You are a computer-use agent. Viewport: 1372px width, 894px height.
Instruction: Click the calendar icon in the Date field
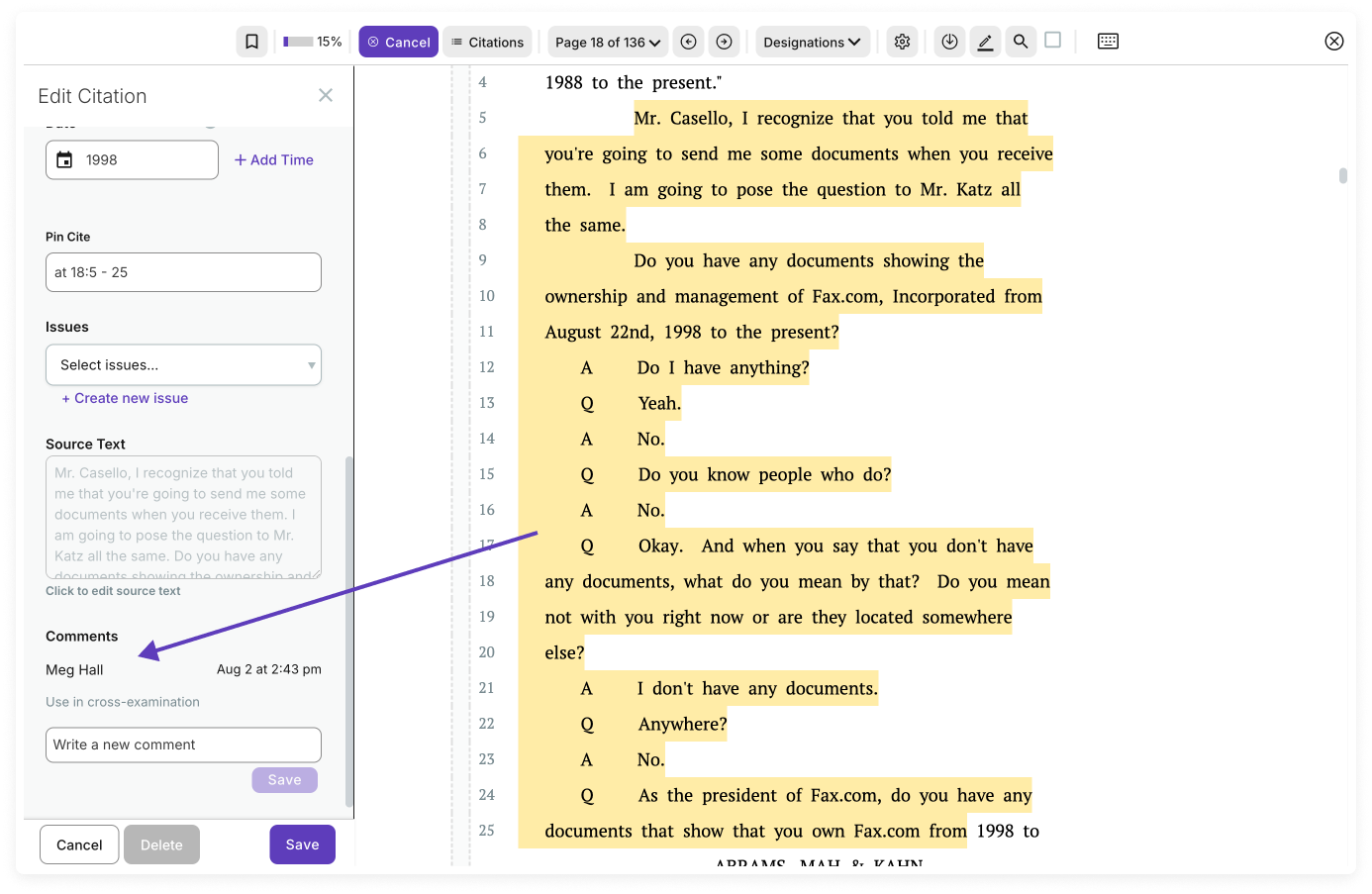[64, 159]
